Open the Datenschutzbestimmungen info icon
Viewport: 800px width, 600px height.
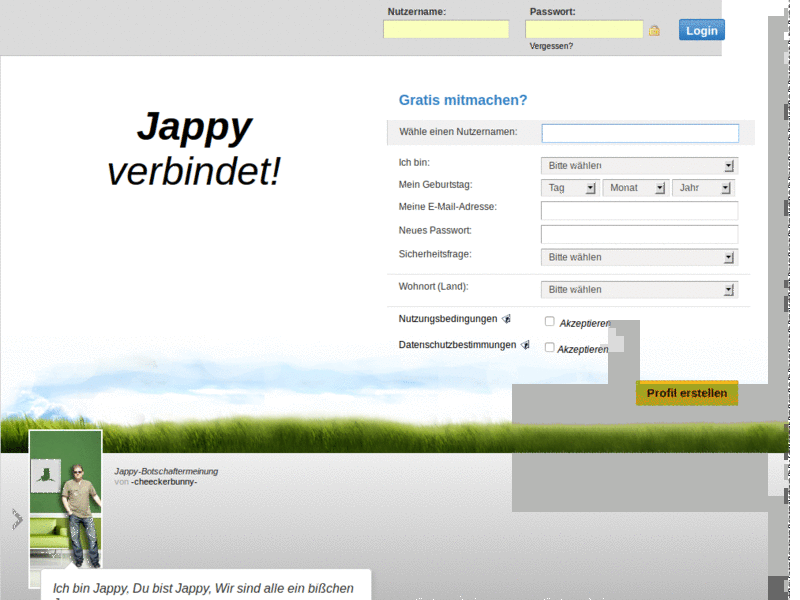pos(525,345)
